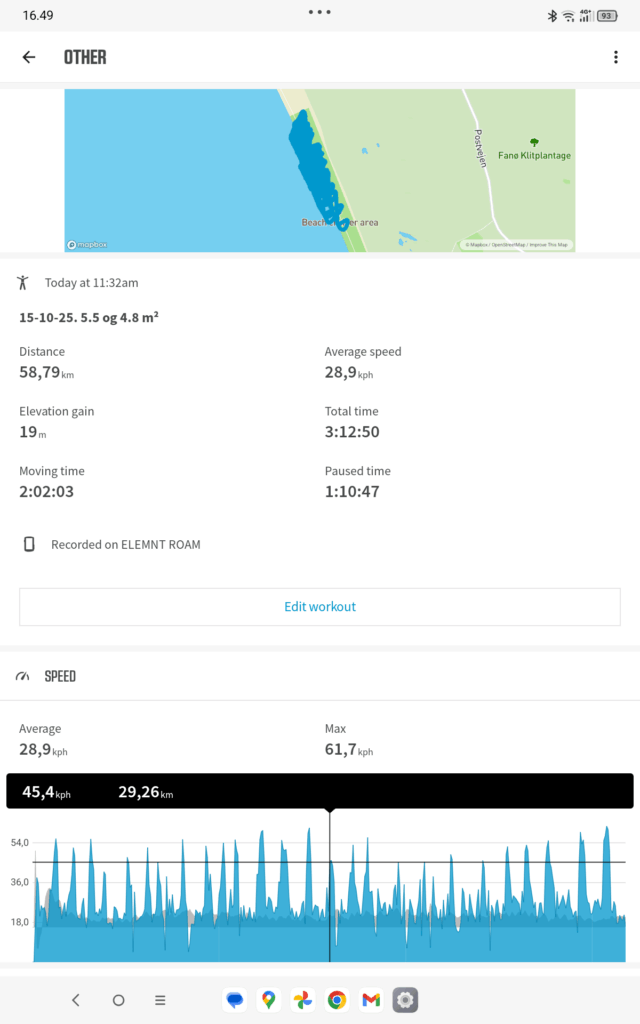Open Google Maps from the dock
640x1024 pixels.
(268, 999)
